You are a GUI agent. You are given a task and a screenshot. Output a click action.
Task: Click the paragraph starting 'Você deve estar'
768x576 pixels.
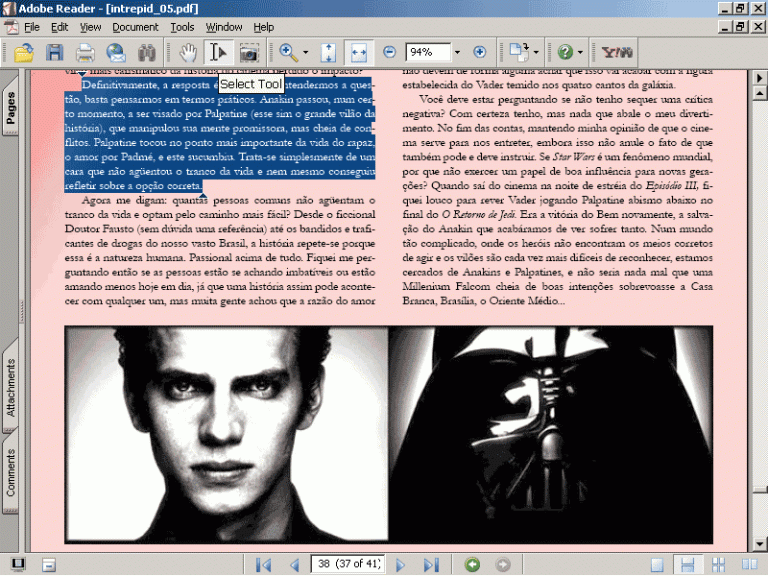tap(557, 200)
